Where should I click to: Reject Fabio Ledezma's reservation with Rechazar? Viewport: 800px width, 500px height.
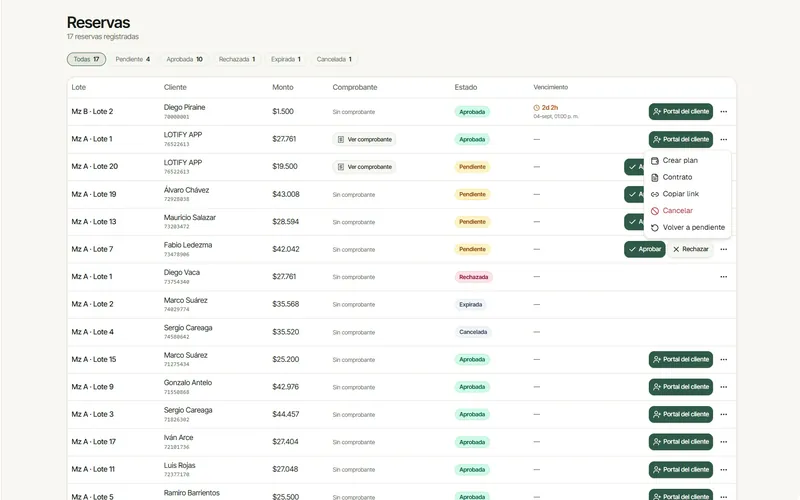tap(690, 249)
